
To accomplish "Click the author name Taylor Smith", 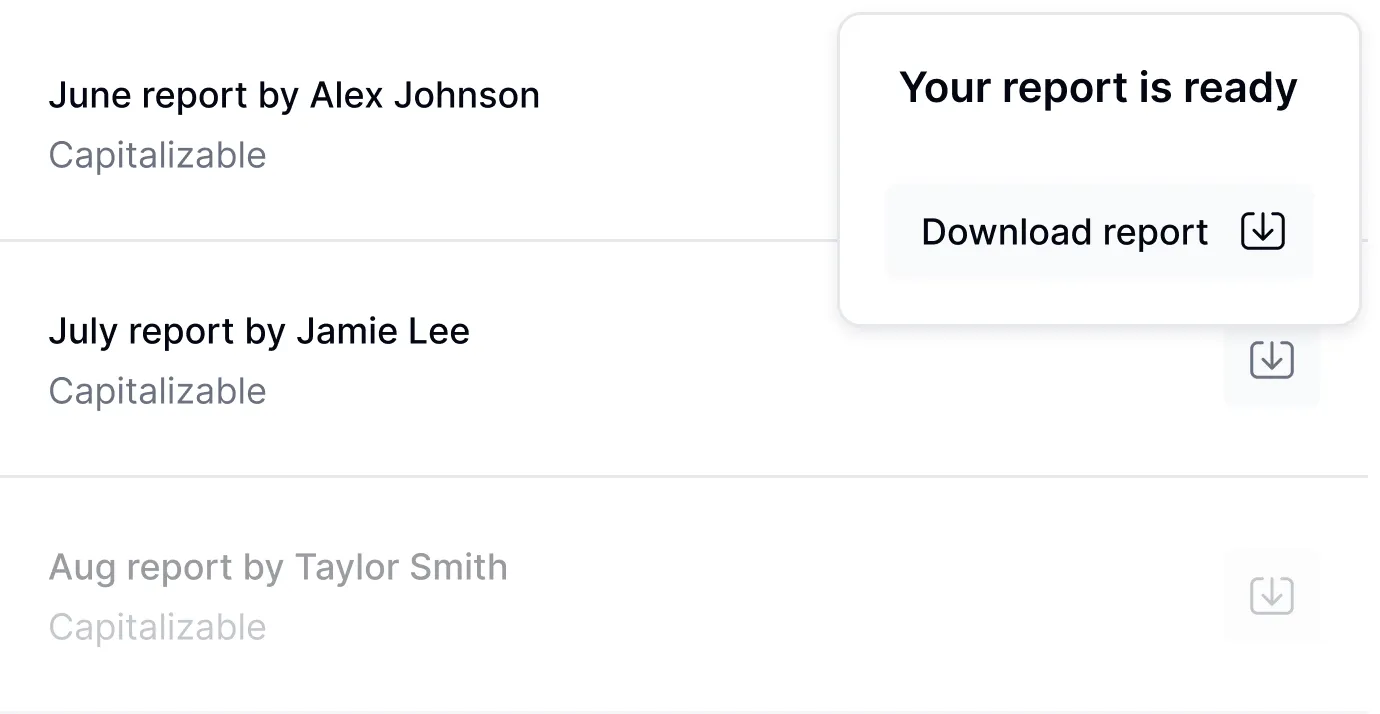I will tap(400, 567).
